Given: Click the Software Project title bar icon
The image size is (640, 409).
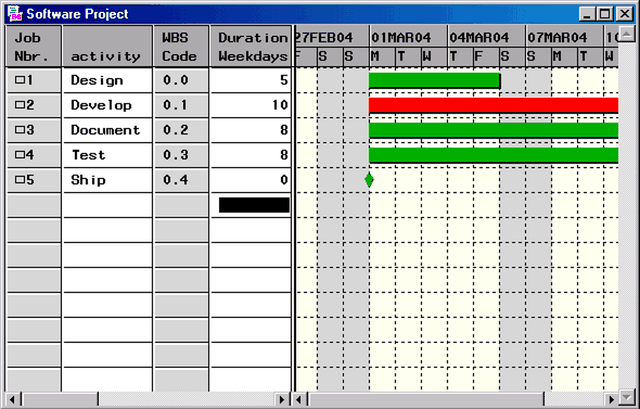Looking at the screenshot, I should tap(13, 13).
